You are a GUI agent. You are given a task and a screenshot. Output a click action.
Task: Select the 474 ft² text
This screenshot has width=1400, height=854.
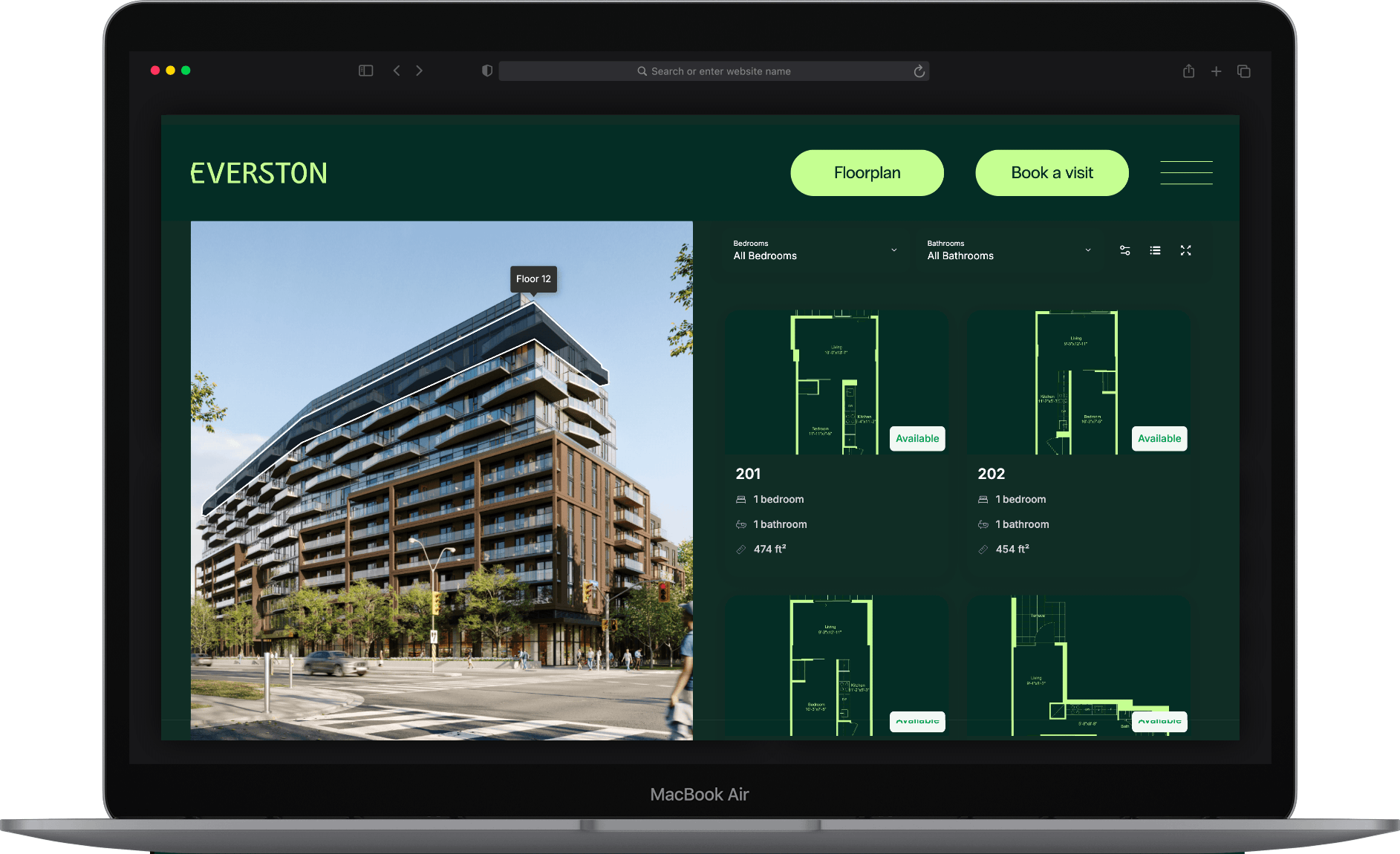click(769, 549)
